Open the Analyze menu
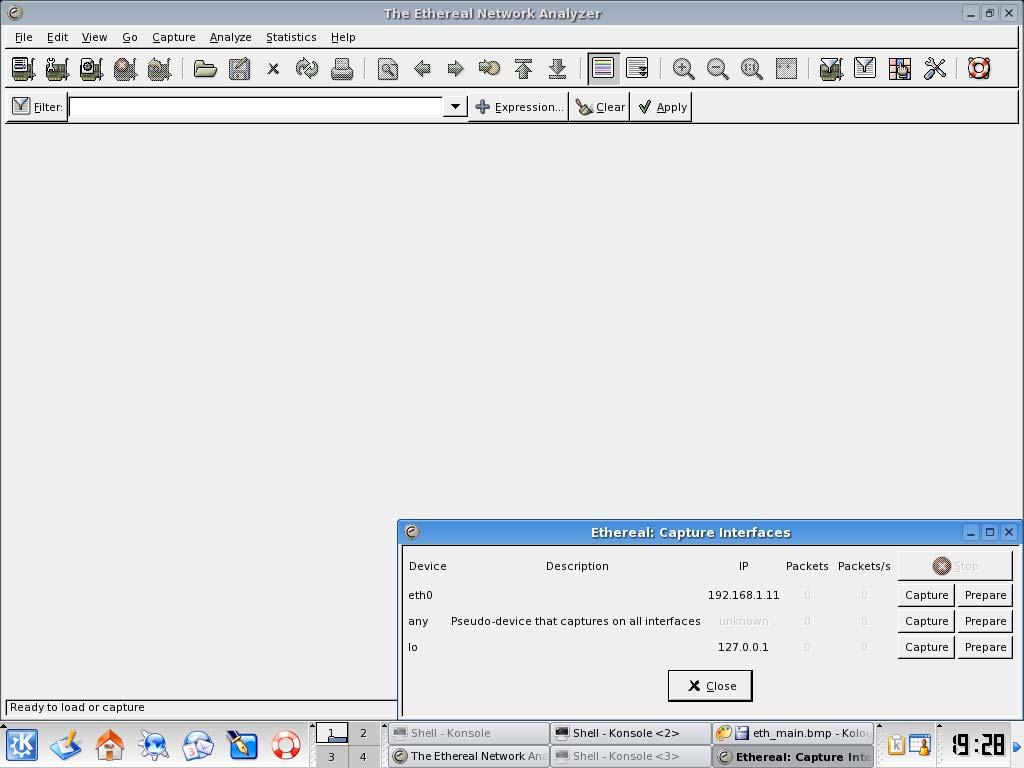 [231, 37]
